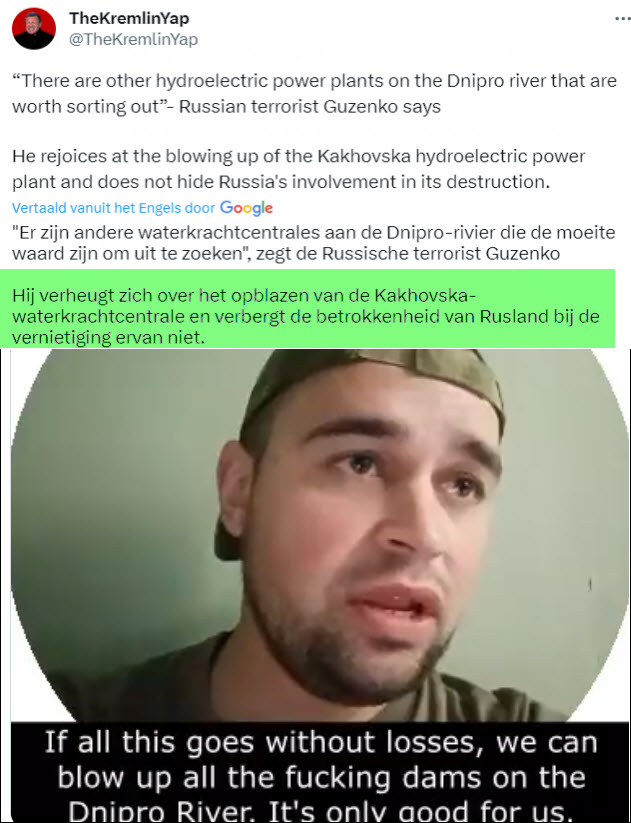Click 'Kakhovska-' in the Dutch highlighted text
Image resolution: width=631 pixels, height=823 pixels.
coord(426,296)
